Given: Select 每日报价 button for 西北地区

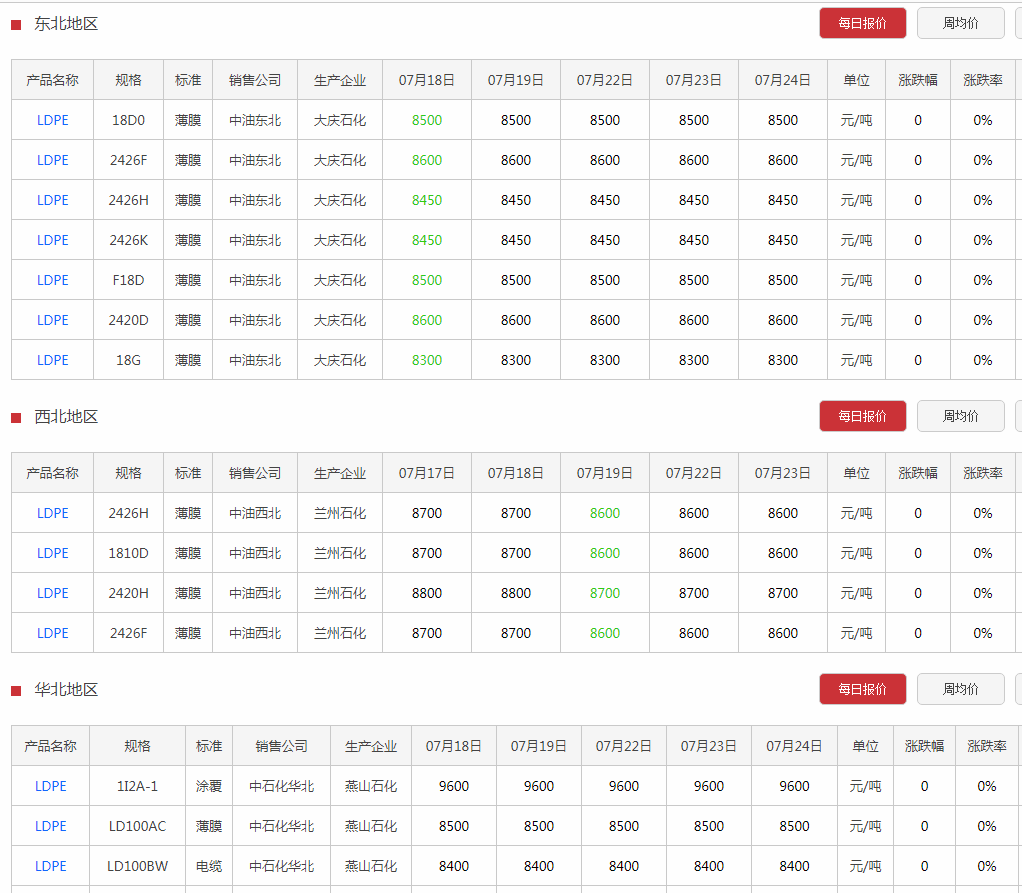Looking at the screenshot, I should pos(862,417).
